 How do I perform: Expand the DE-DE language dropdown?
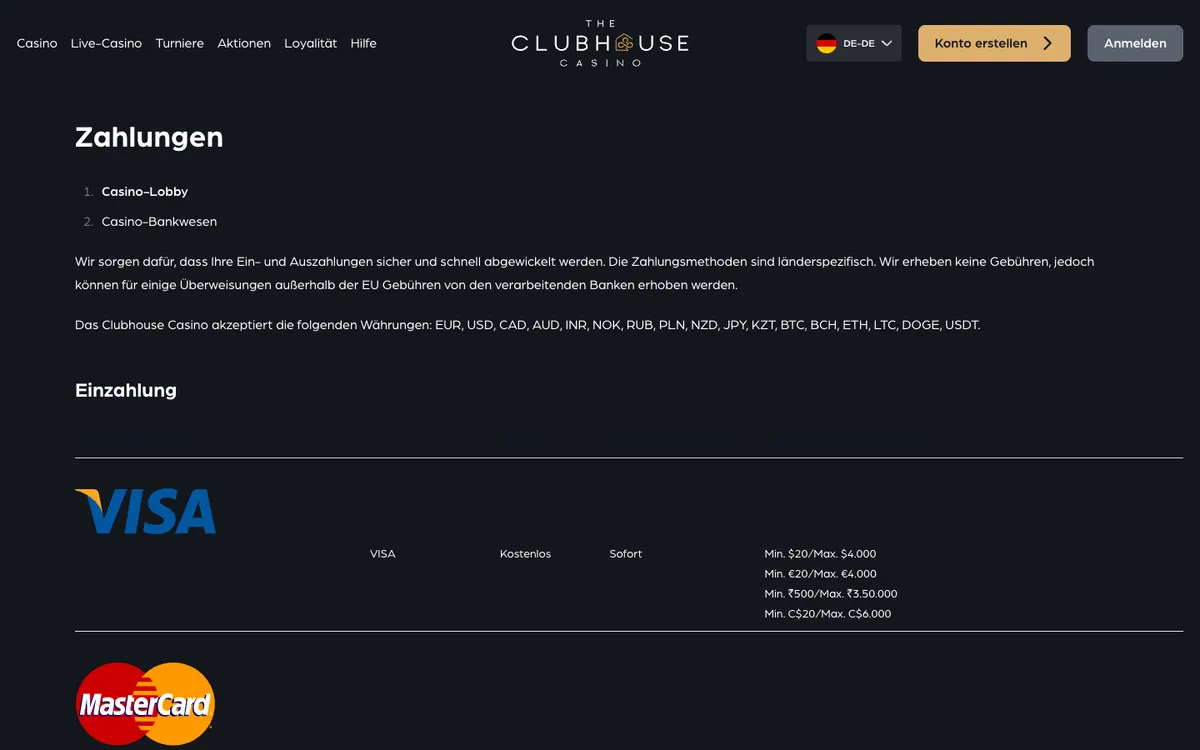tap(854, 43)
